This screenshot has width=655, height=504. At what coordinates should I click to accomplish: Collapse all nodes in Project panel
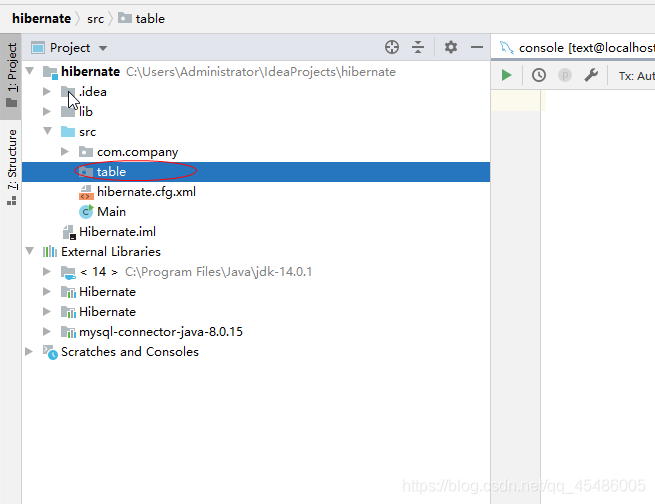tap(418, 47)
